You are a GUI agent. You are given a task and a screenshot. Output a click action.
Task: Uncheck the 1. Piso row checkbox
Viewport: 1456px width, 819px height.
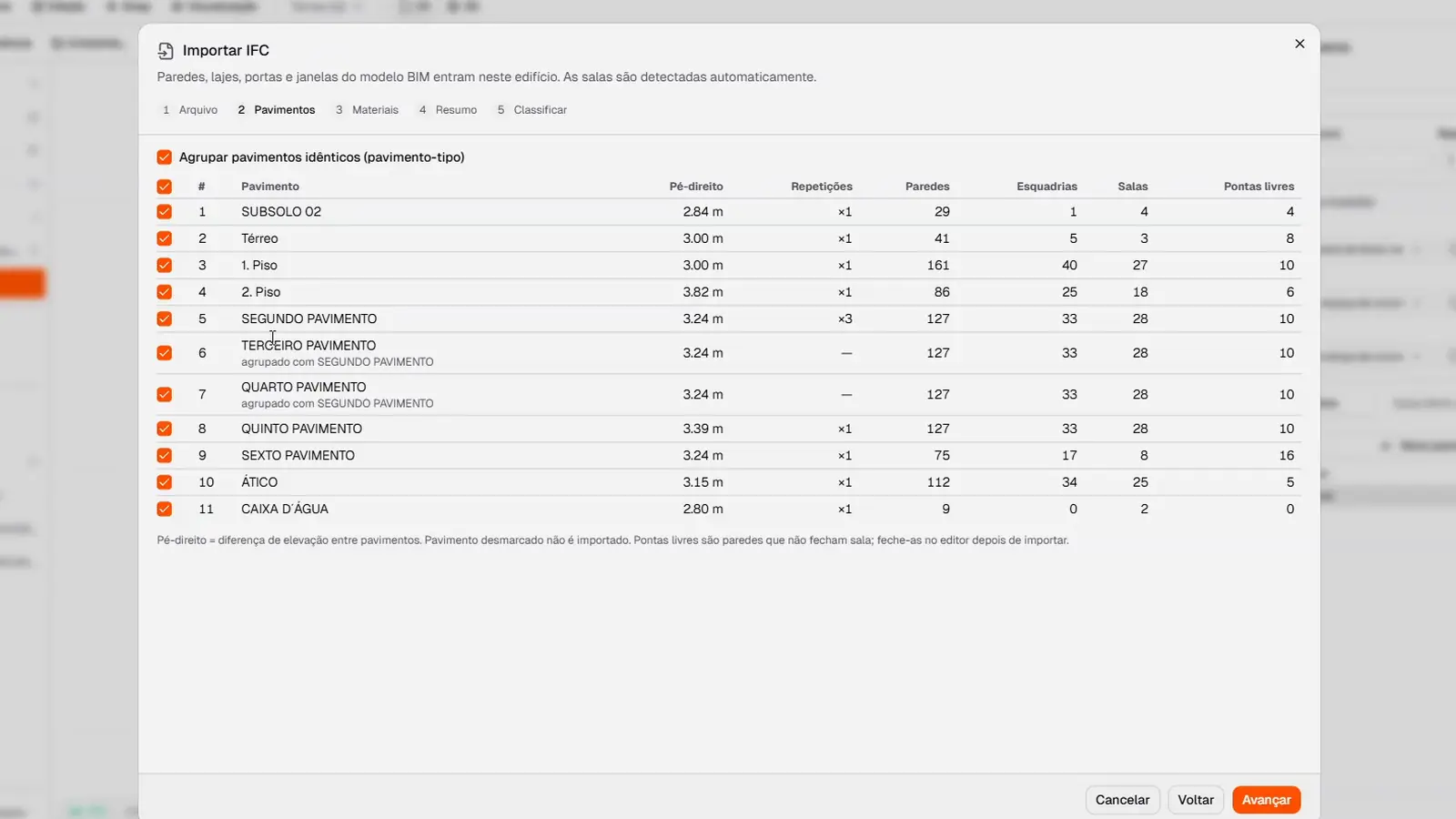tap(164, 266)
